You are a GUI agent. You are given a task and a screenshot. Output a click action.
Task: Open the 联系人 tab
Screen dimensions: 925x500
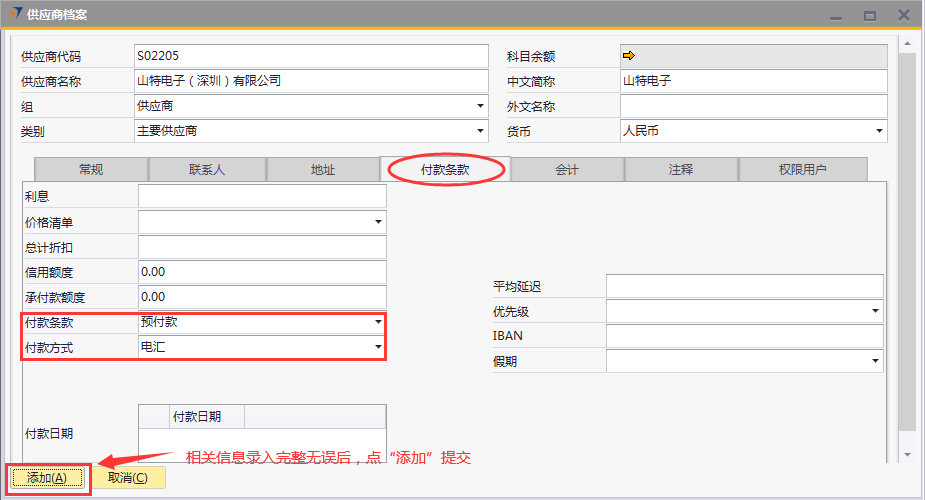coord(207,170)
